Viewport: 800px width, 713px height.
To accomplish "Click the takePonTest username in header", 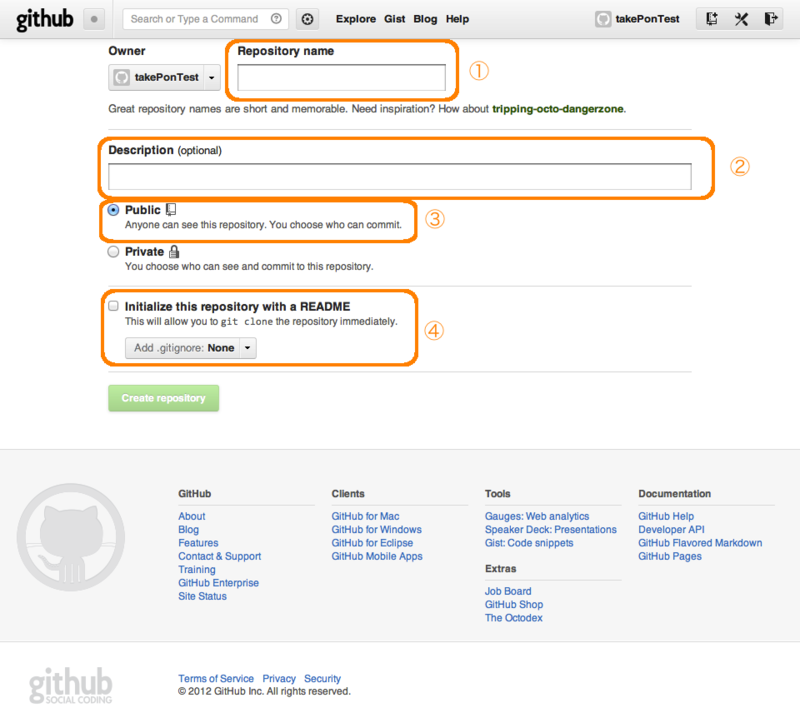I will point(647,19).
